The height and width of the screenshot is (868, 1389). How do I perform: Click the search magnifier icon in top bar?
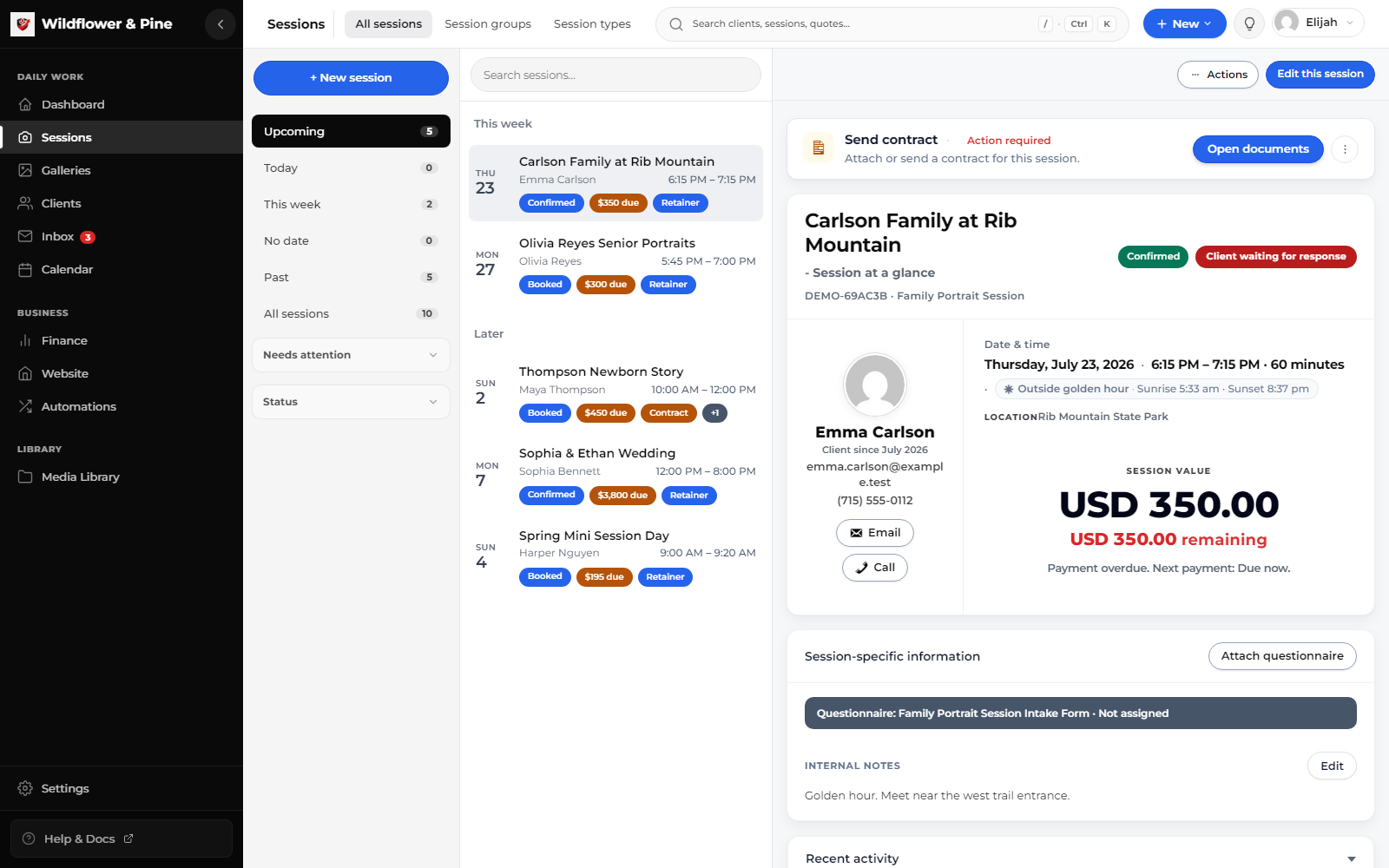pyautogui.click(x=676, y=24)
